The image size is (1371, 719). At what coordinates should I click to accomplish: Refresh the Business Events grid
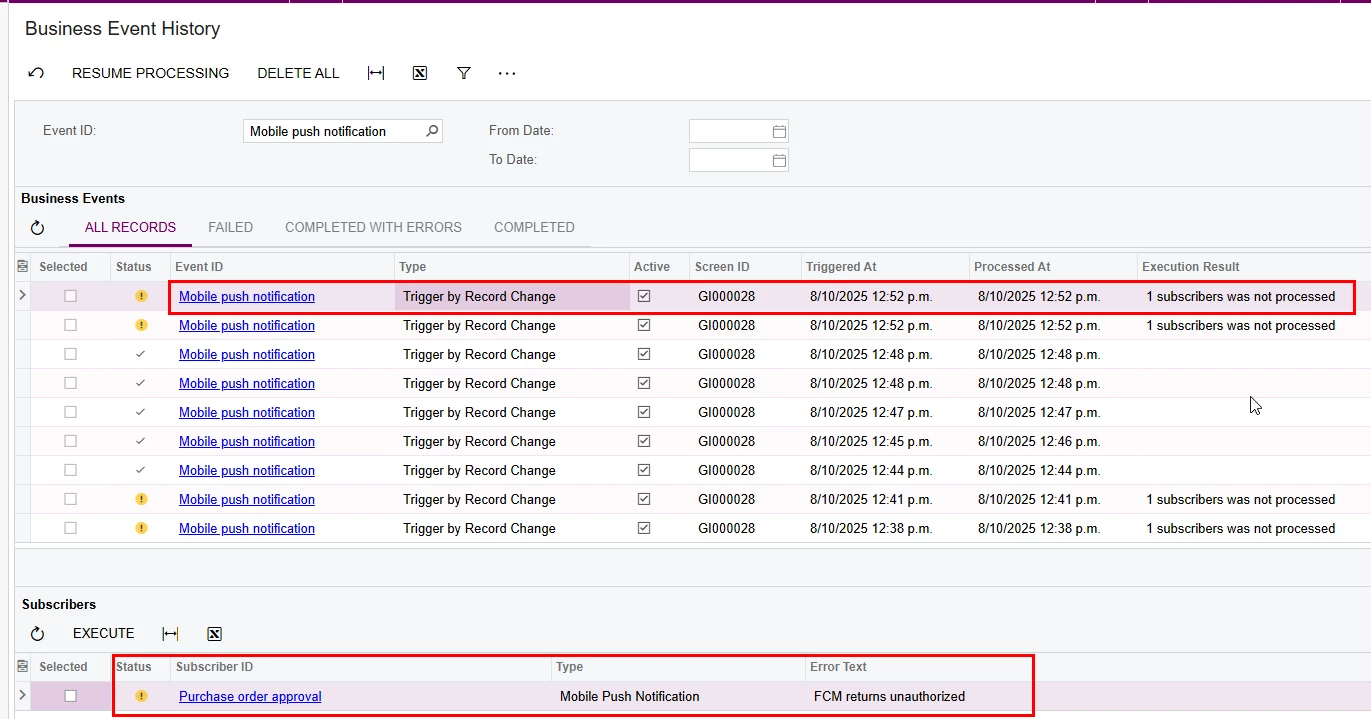pyautogui.click(x=37, y=228)
